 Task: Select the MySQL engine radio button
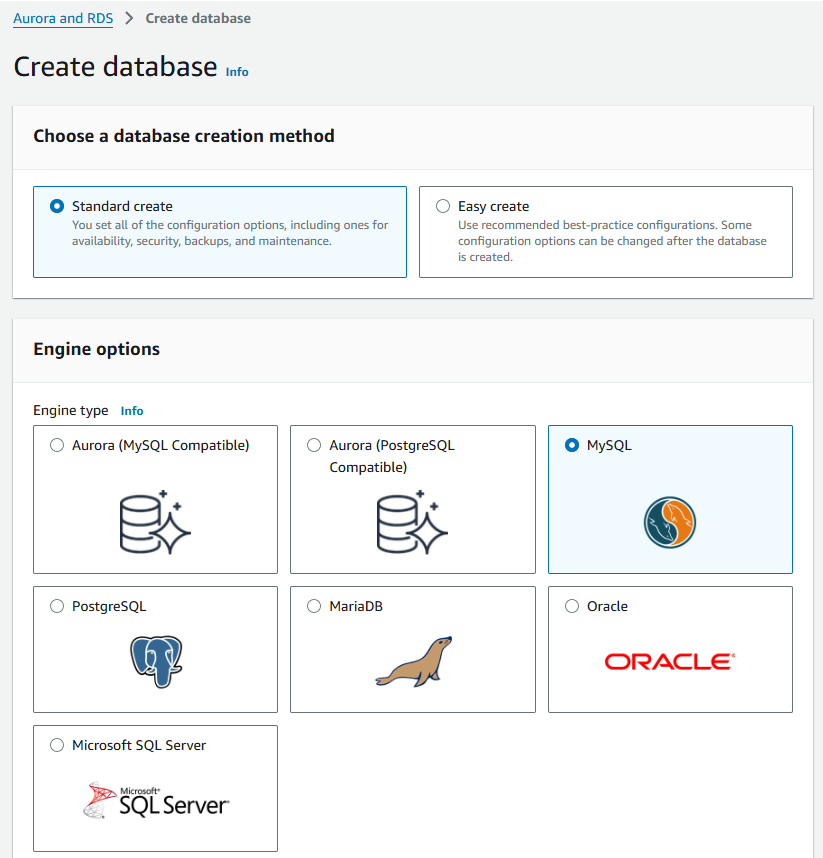click(572, 445)
